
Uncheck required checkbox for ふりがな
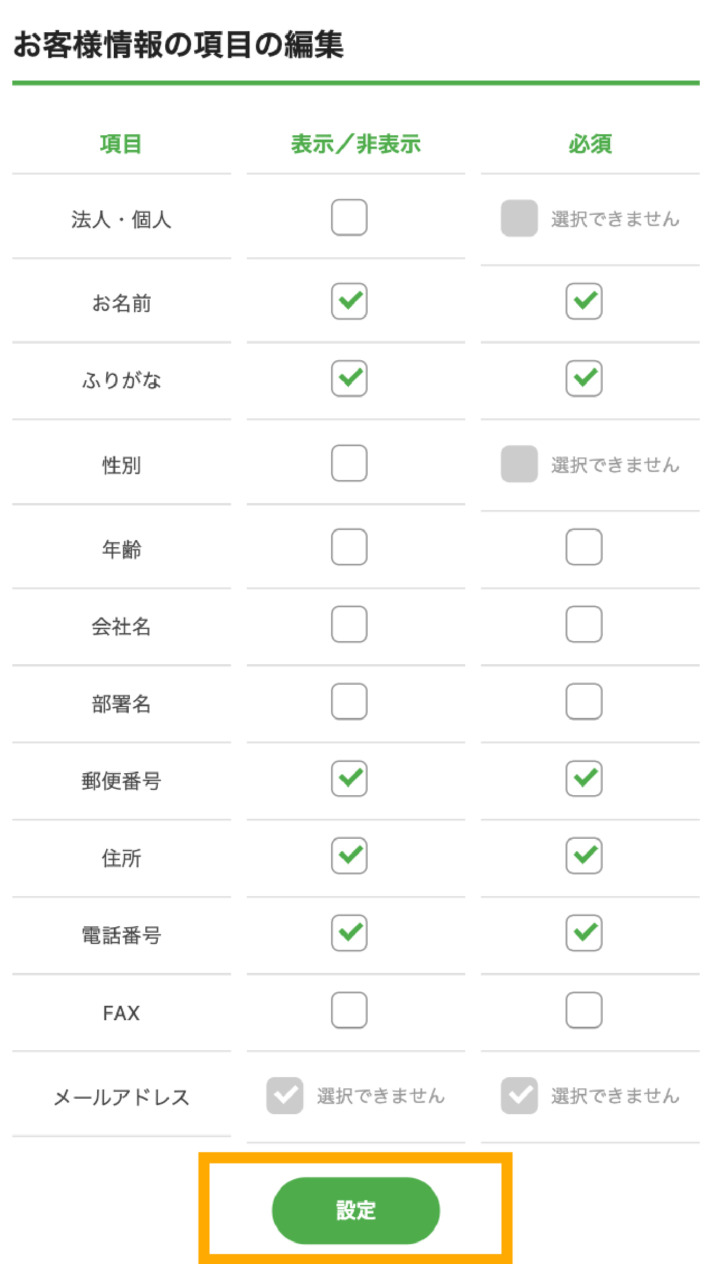point(584,378)
